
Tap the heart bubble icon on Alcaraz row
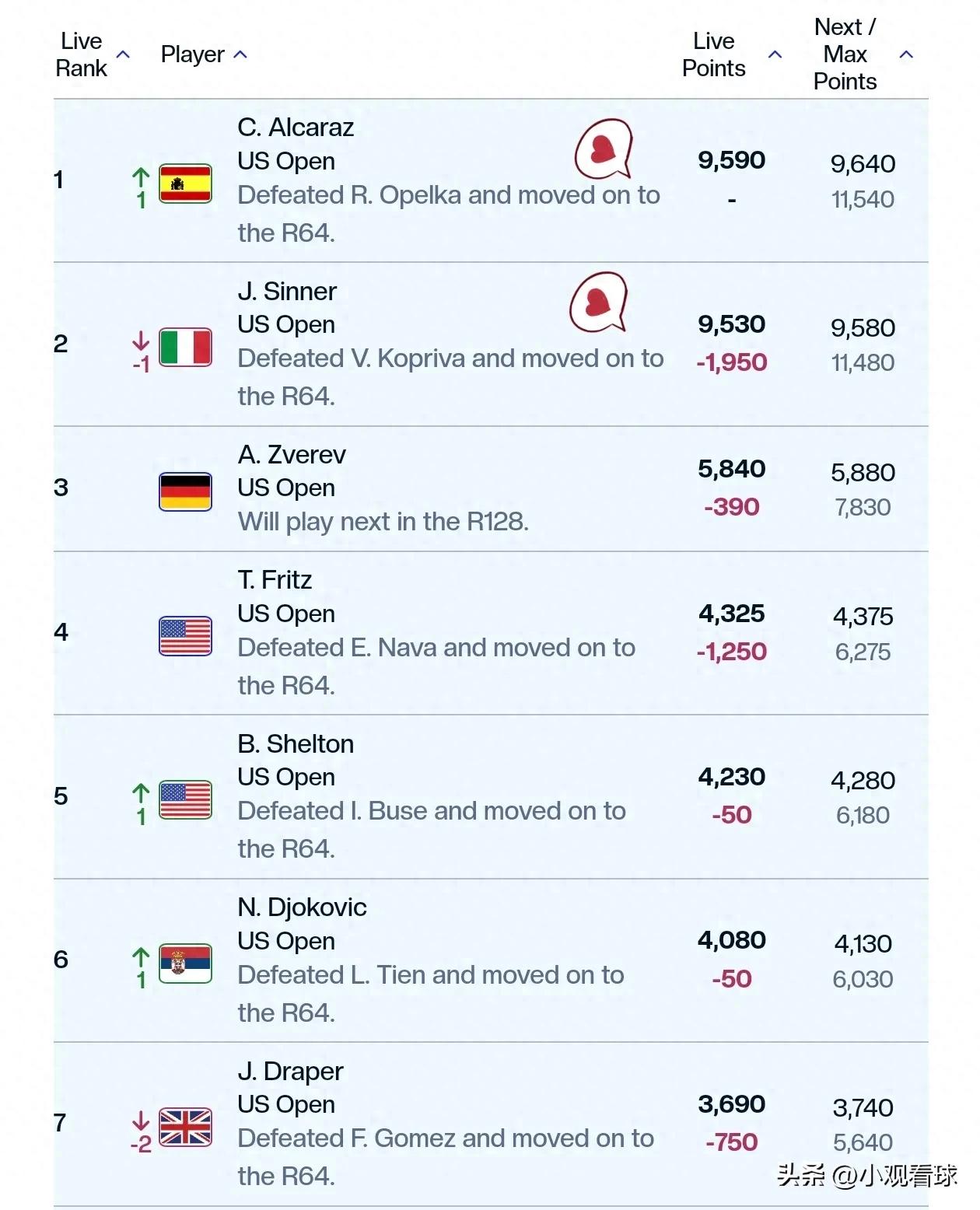pyautogui.click(x=604, y=149)
